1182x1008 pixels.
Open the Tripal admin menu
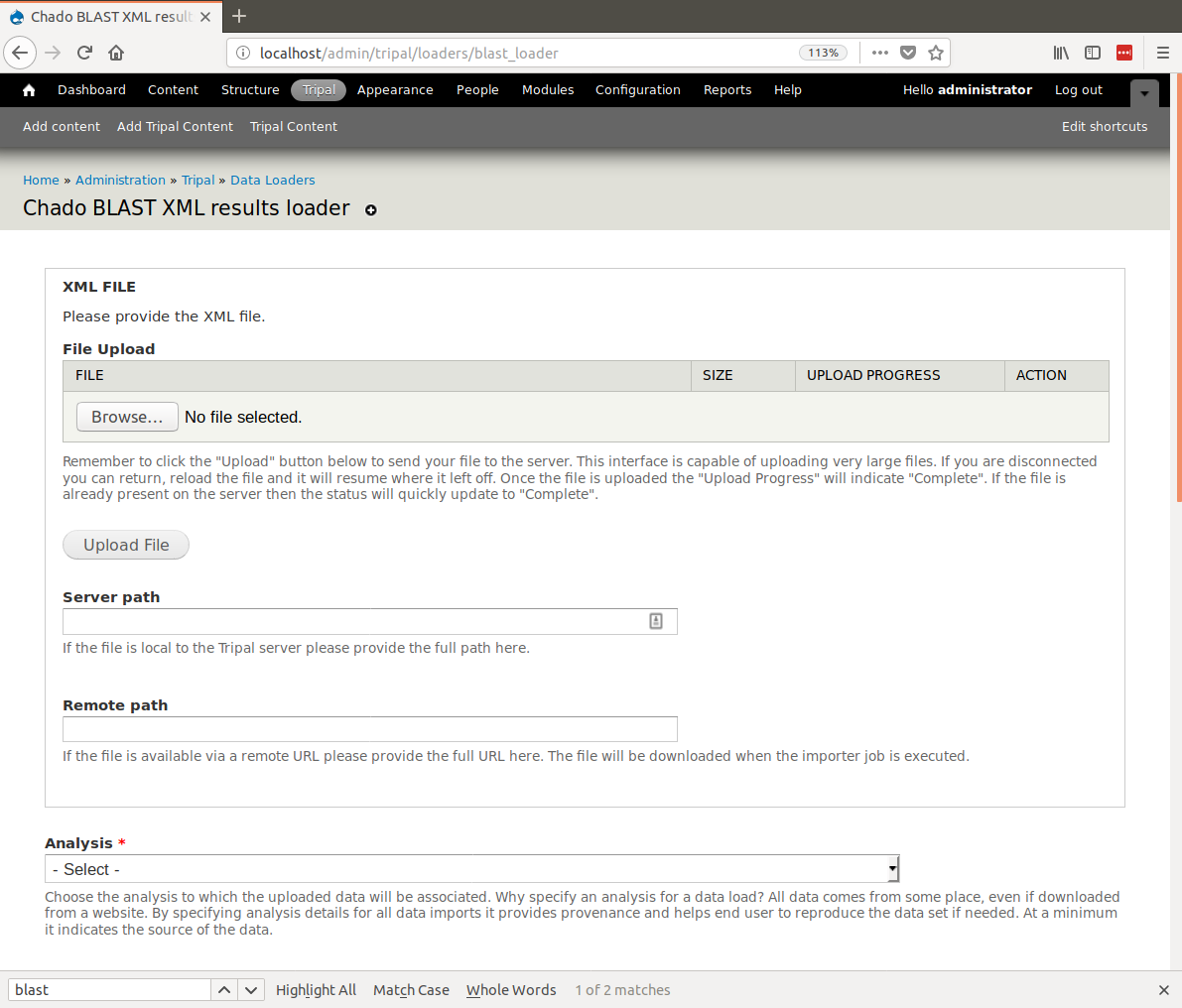pyautogui.click(x=319, y=90)
